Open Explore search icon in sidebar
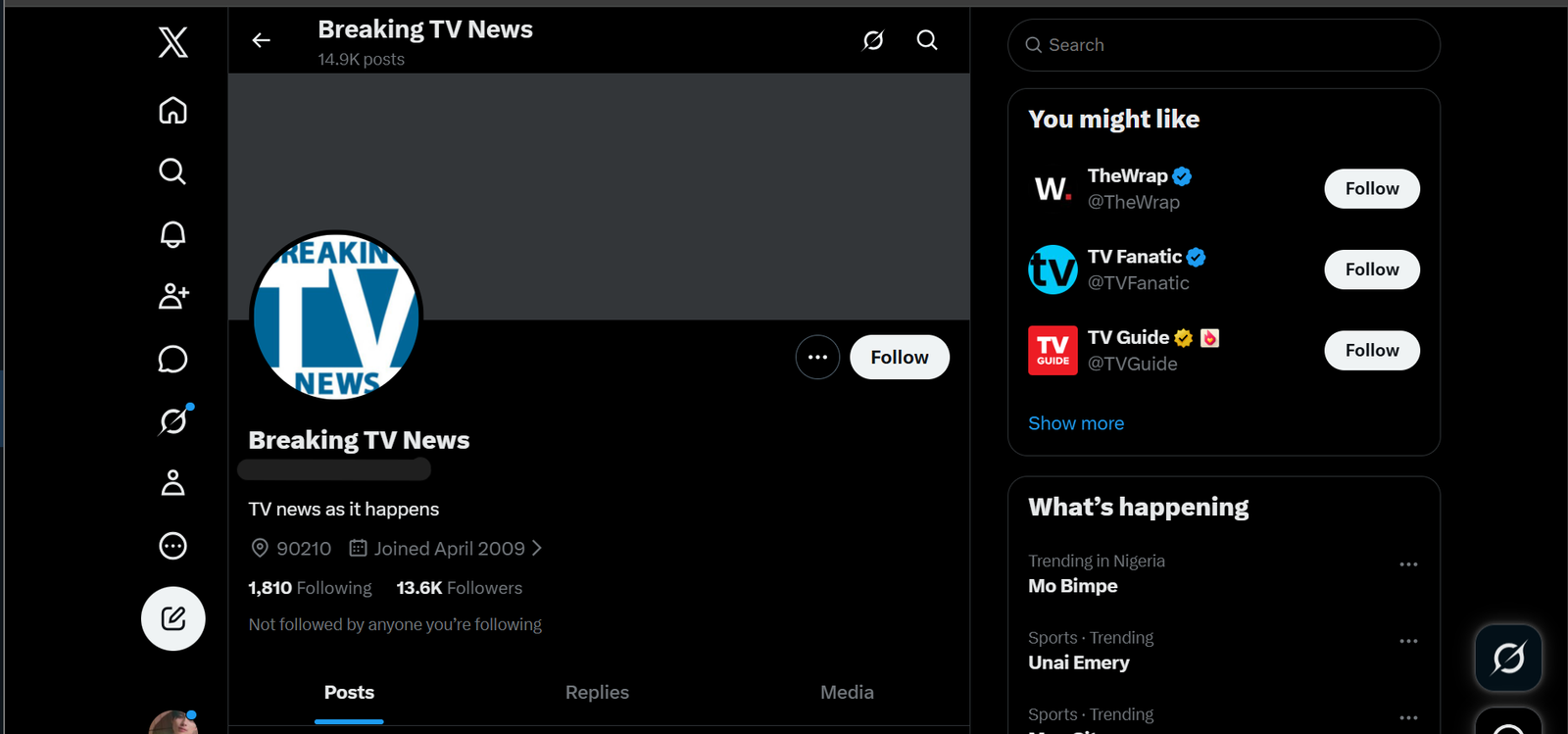The height and width of the screenshot is (734, 1568). (173, 171)
